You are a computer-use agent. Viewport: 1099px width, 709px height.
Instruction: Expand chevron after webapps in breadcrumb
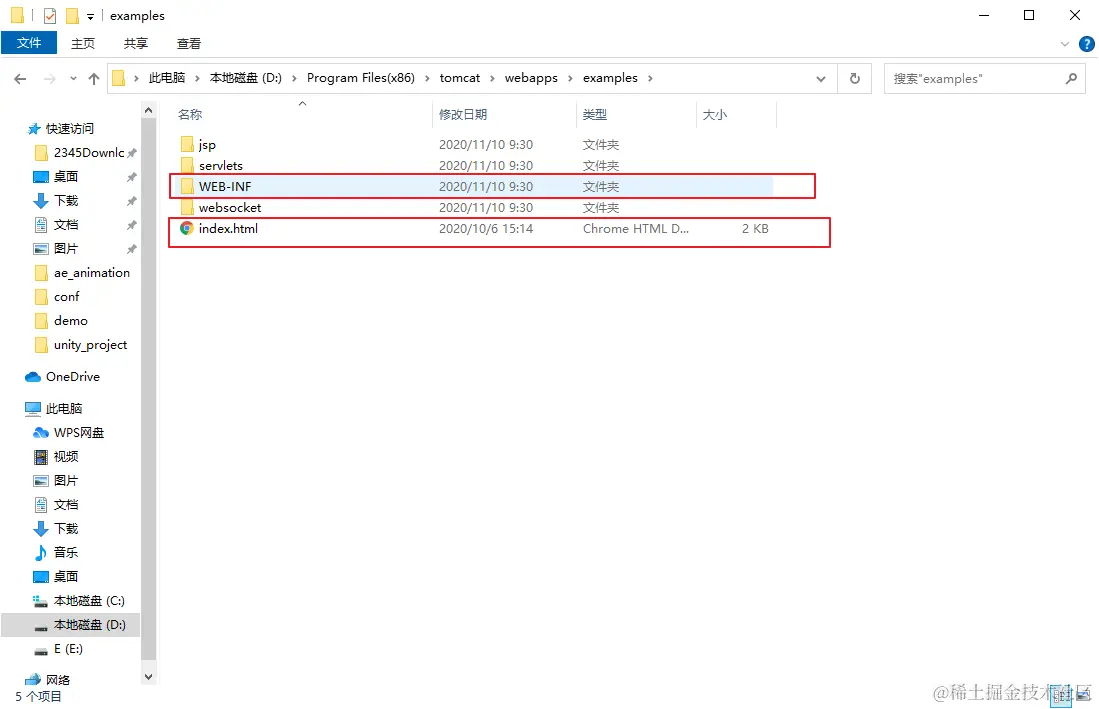coord(570,78)
